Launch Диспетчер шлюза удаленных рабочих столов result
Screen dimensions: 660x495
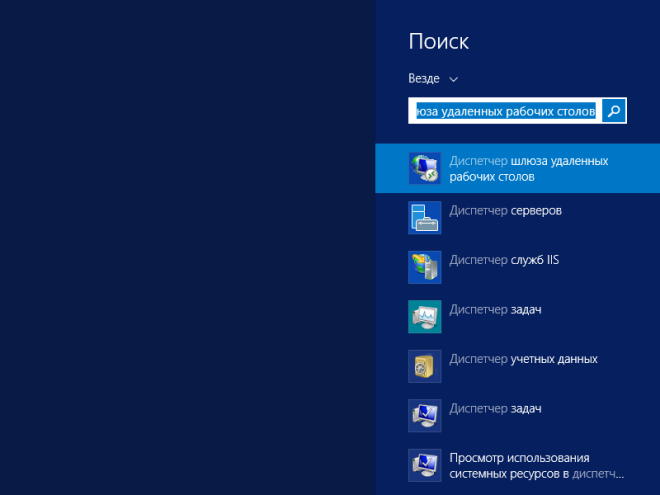(x=528, y=168)
